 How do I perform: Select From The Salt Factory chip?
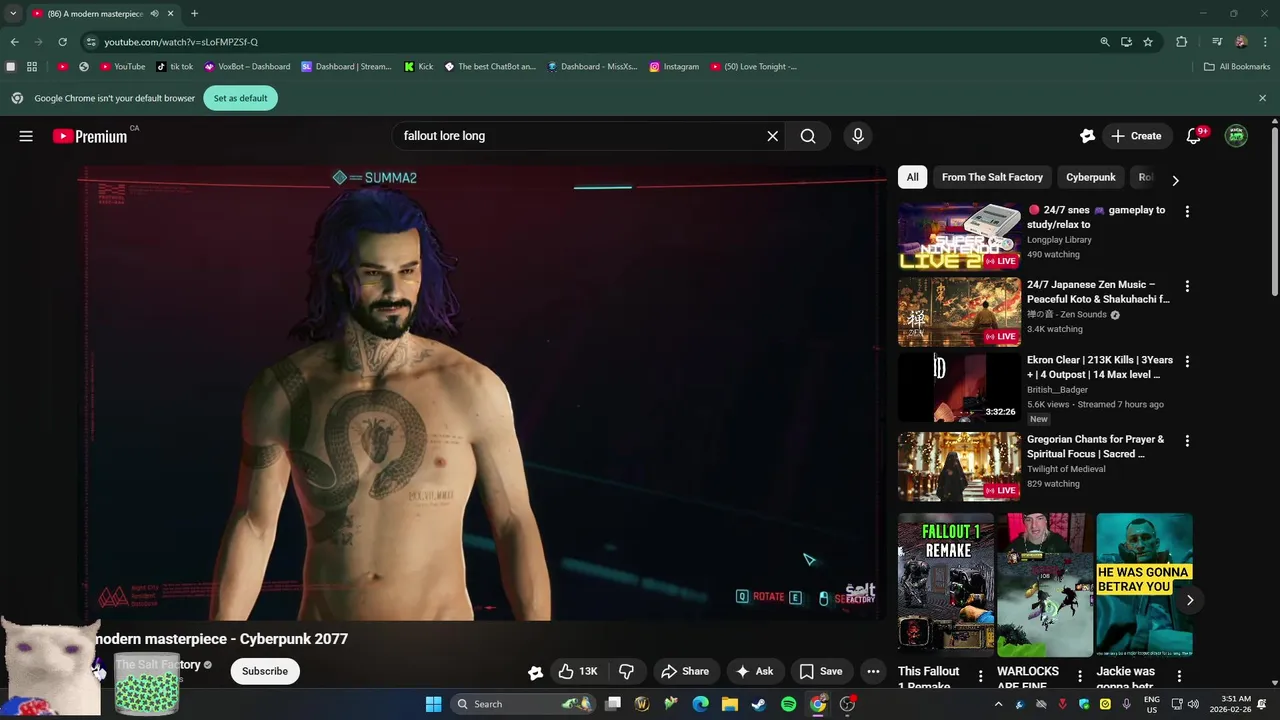992,177
